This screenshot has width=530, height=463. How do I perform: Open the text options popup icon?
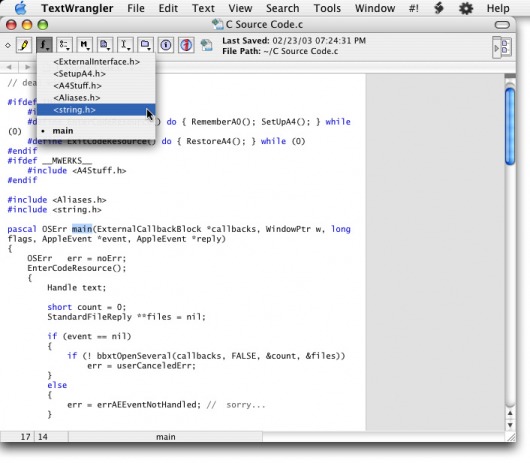click(x=64, y=45)
